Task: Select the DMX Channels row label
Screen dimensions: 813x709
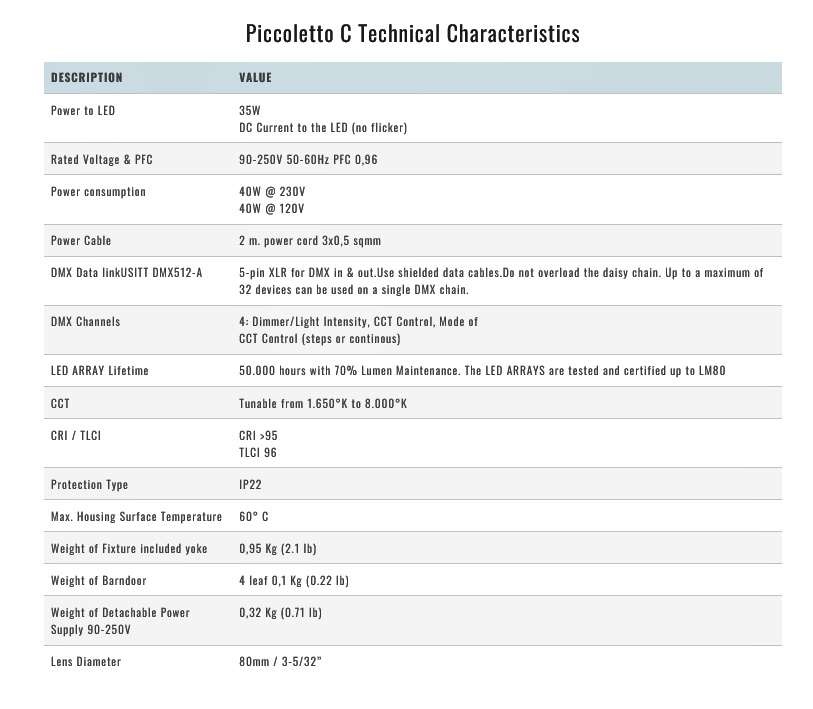Action: click(86, 321)
